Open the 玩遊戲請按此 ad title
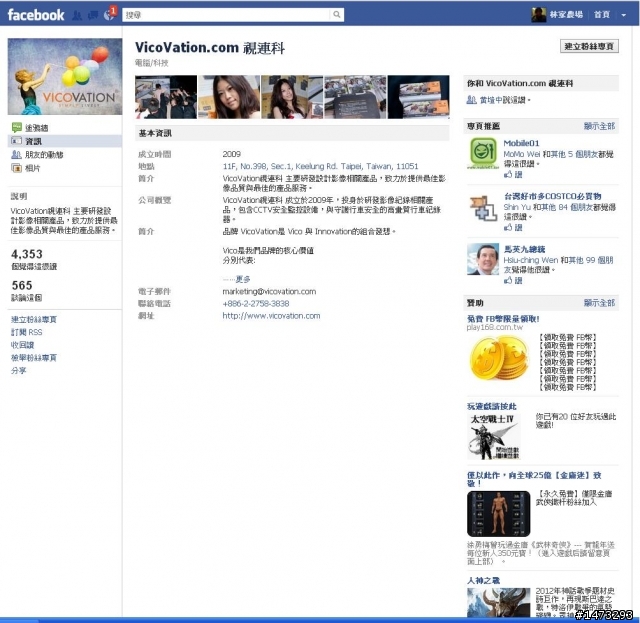This screenshot has height=623, width=640. (x=491, y=406)
